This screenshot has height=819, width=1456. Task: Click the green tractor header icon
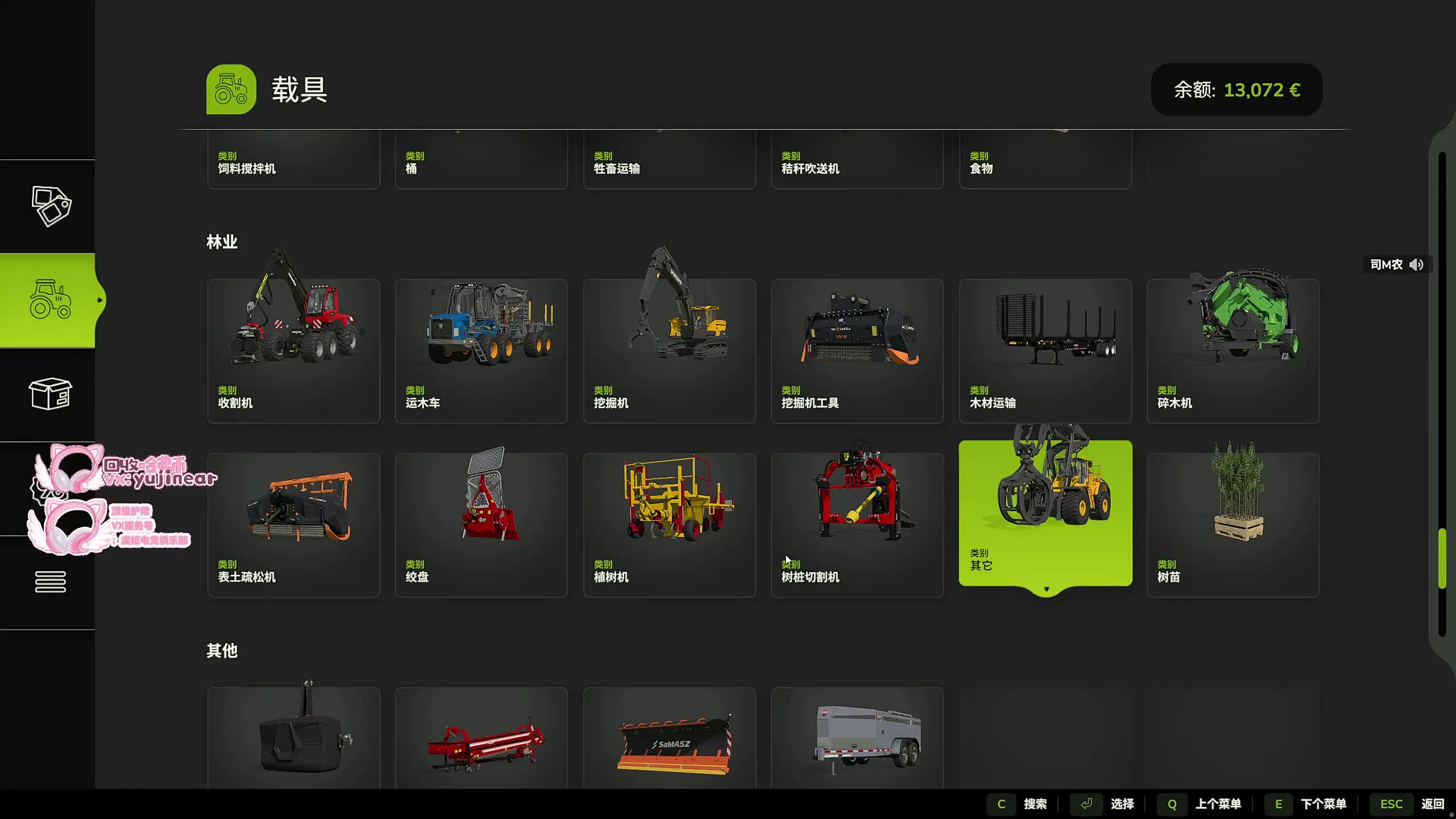pos(231,89)
